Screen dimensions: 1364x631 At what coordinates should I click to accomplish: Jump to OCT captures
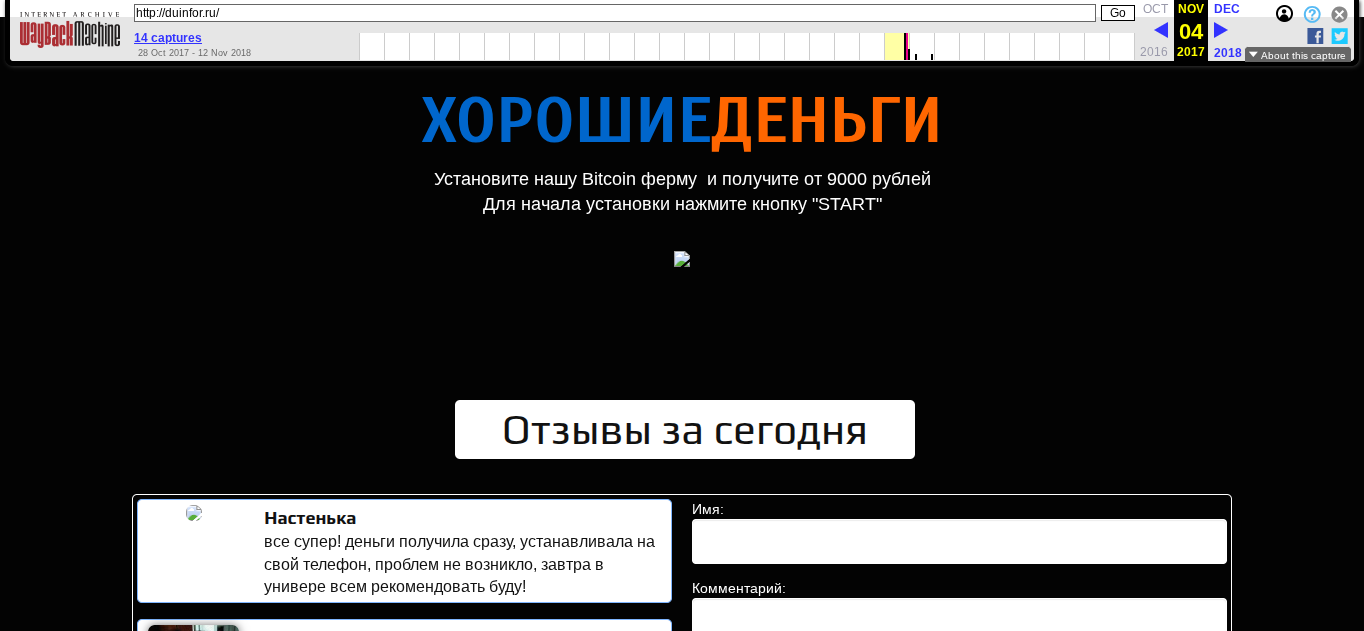1155,9
